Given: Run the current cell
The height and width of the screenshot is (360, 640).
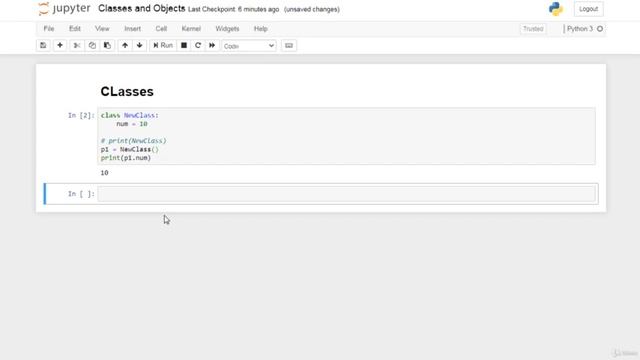Looking at the screenshot, I should (163, 45).
